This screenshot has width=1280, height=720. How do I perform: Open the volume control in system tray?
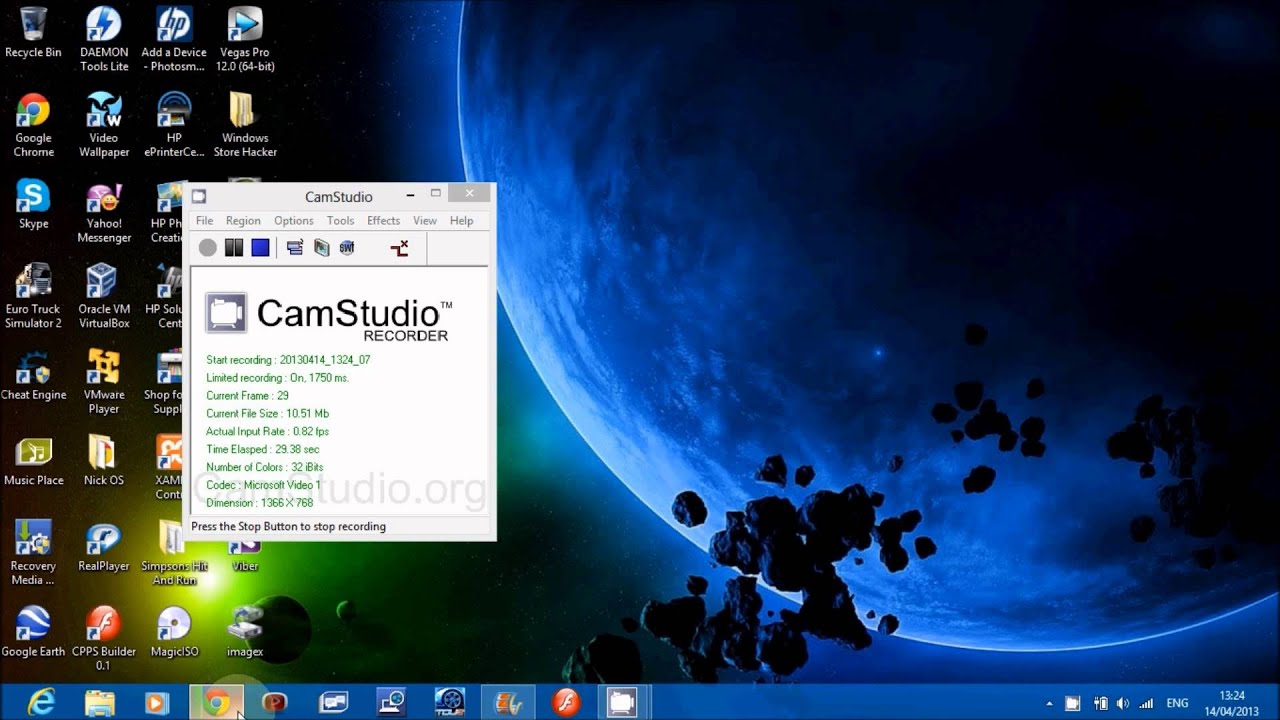[1123, 703]
